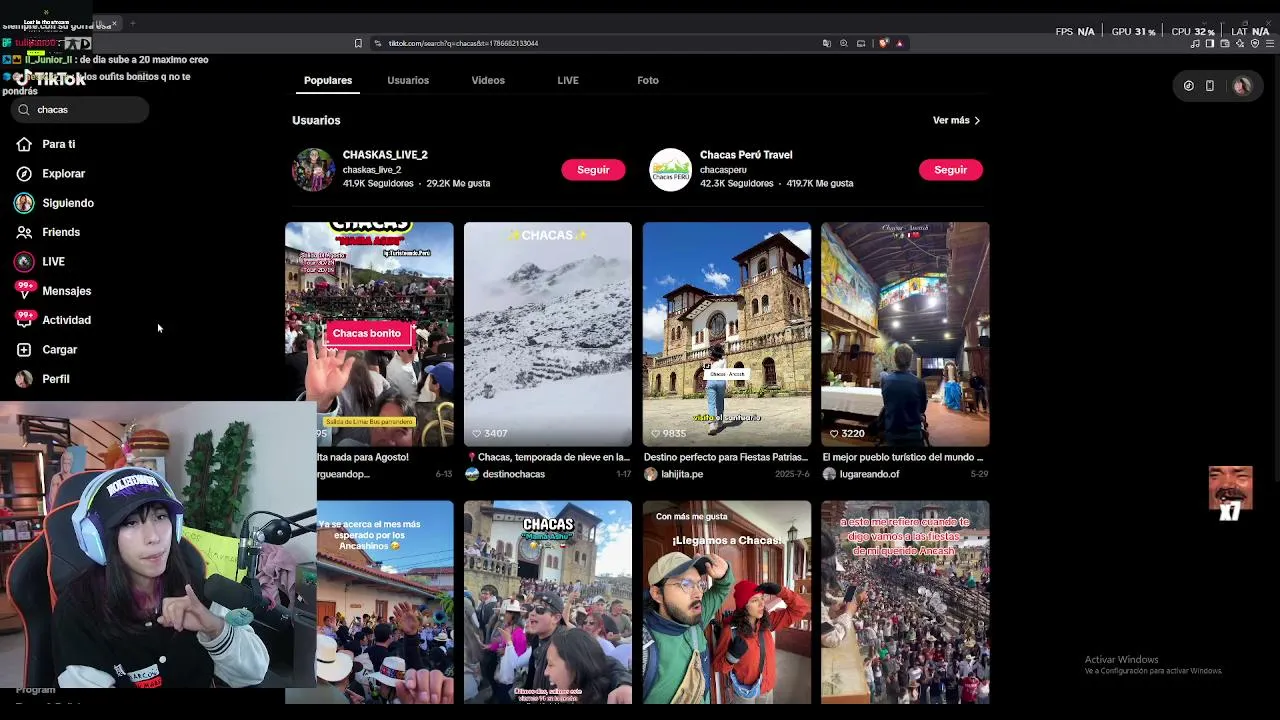This screenshot has width=1280, height=720.
Task: Open the 'mes más esperado' Ancashinos video
Action: [385, 602]
